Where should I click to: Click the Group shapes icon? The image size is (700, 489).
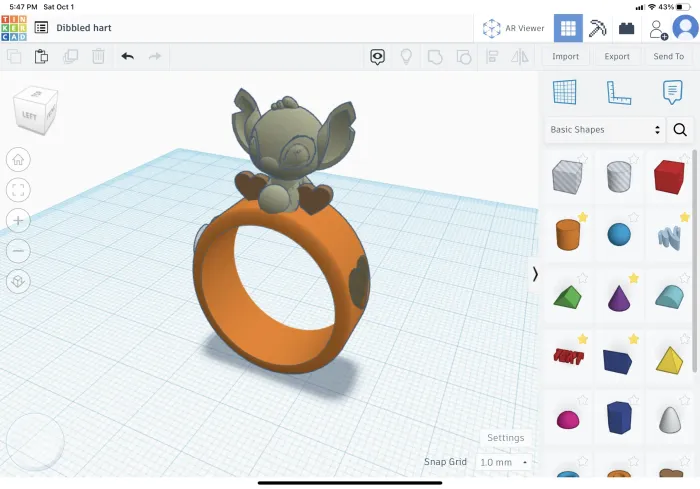coord(435,57)
